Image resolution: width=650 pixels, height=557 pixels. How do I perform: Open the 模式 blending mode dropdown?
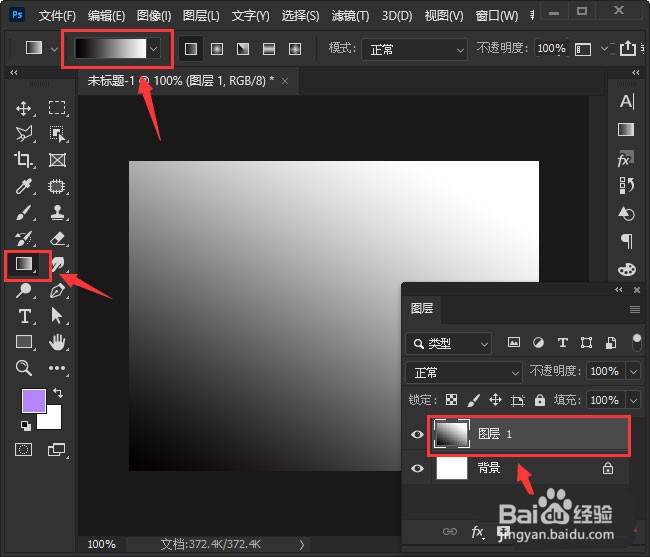pos(414,50)
